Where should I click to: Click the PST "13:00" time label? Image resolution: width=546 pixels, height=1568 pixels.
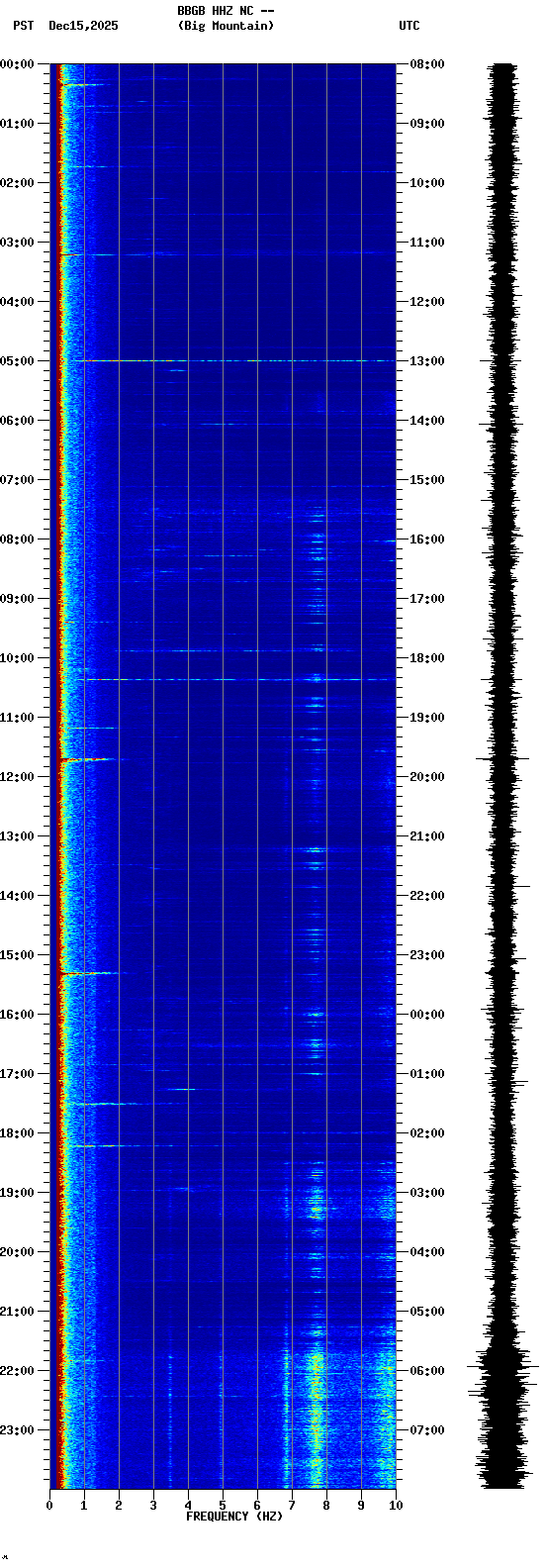point(17,836)
